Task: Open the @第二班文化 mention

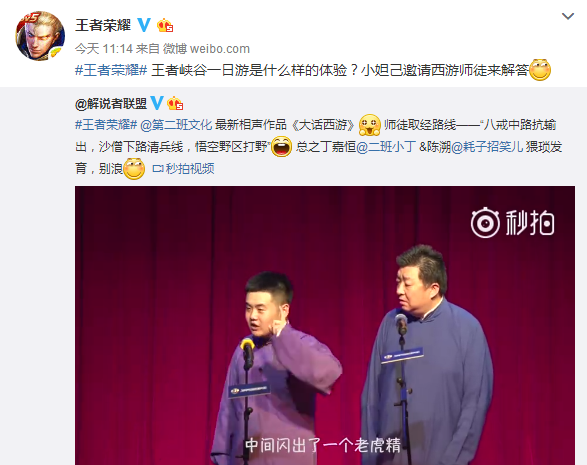Action: tap(176, 125)
